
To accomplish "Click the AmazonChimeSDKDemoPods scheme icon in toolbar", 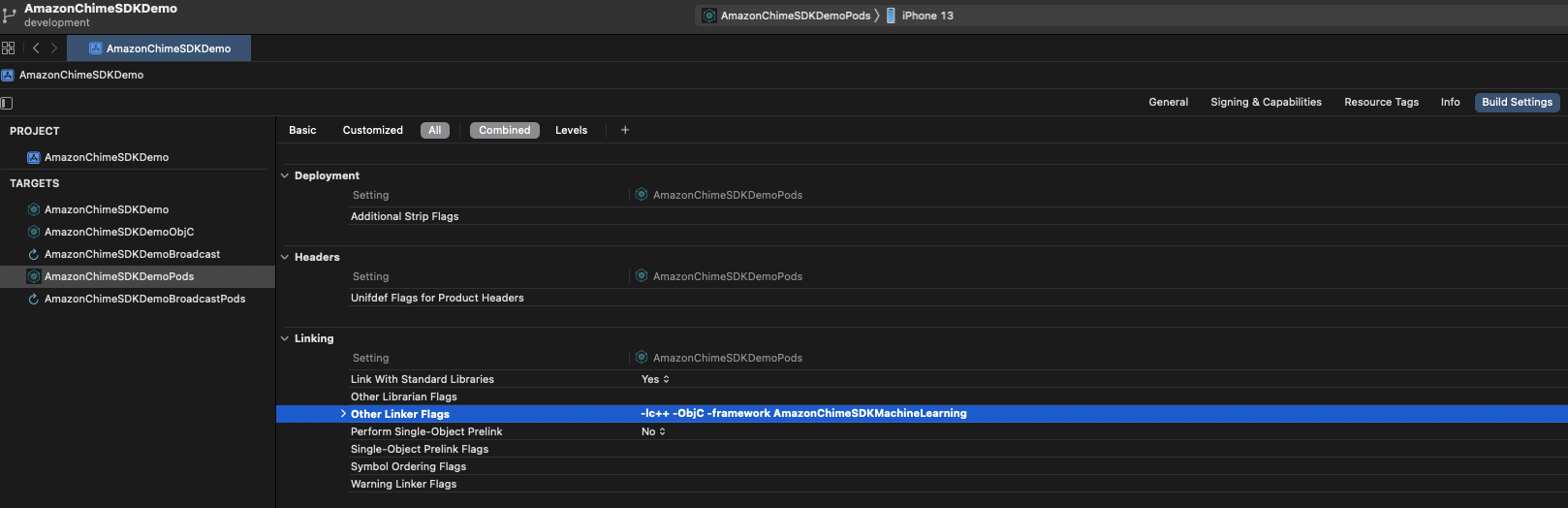I will point(709,16).
